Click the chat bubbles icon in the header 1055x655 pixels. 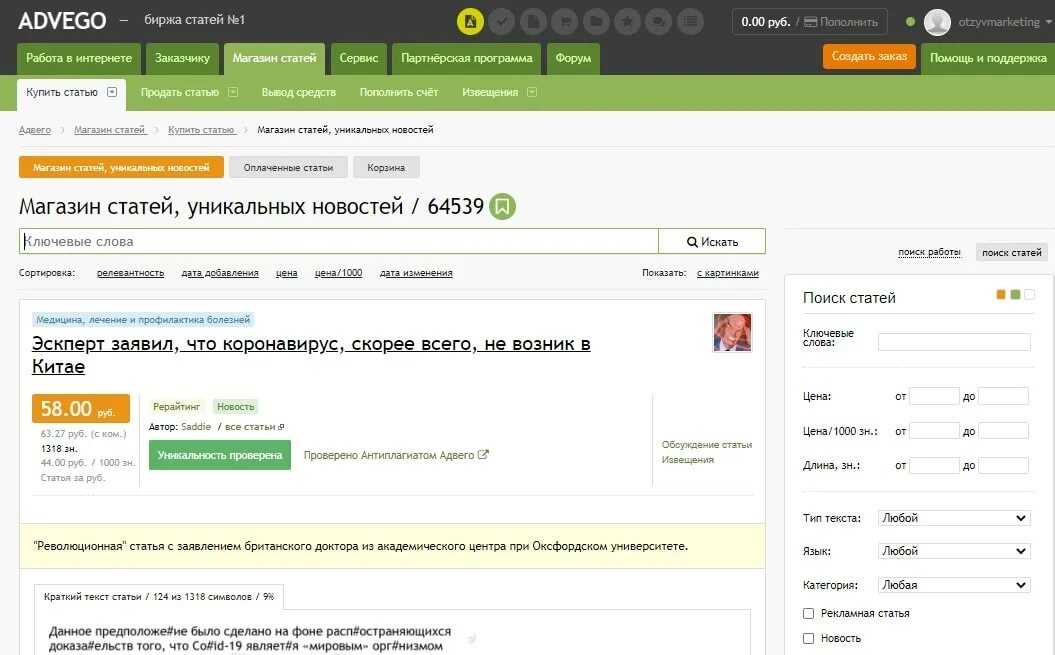659,22
